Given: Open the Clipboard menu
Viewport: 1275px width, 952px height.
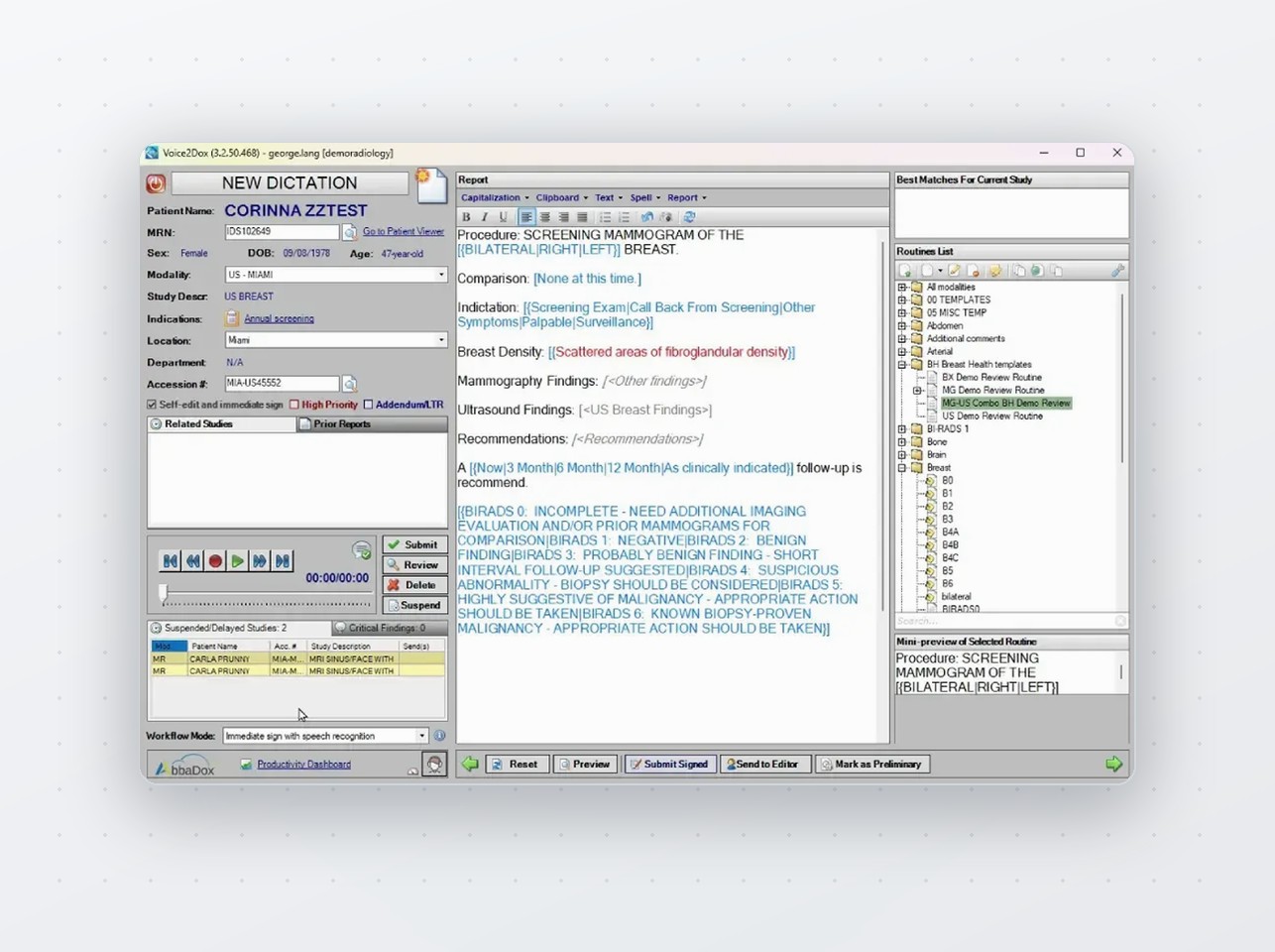Looking at the screenshot, I should click(x=561, y=197).
